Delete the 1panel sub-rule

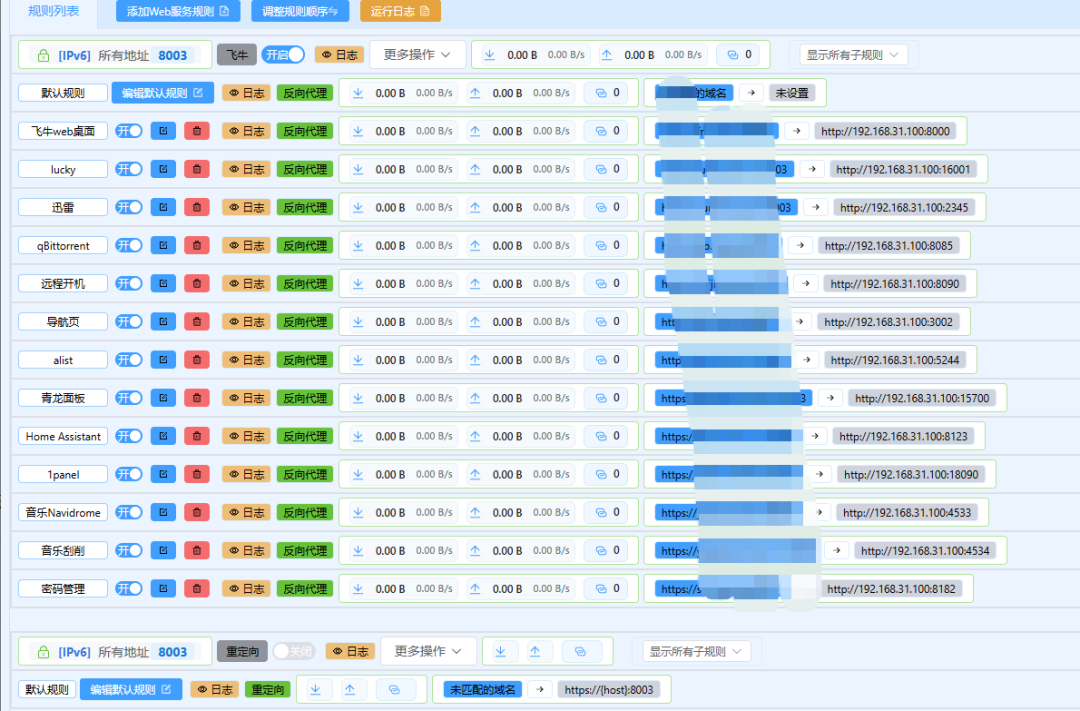197,474
